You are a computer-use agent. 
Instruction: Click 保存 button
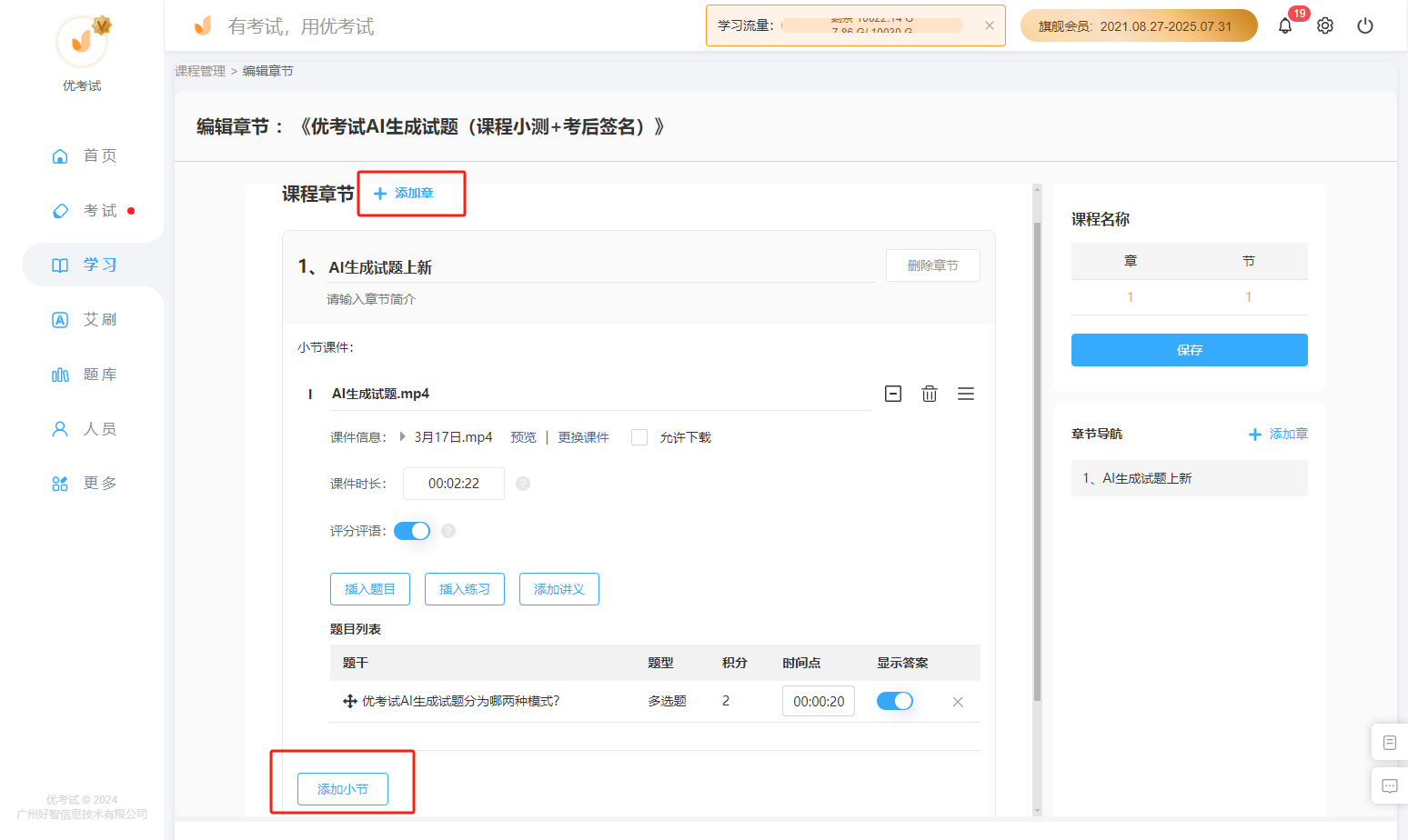coord(1190,350)
